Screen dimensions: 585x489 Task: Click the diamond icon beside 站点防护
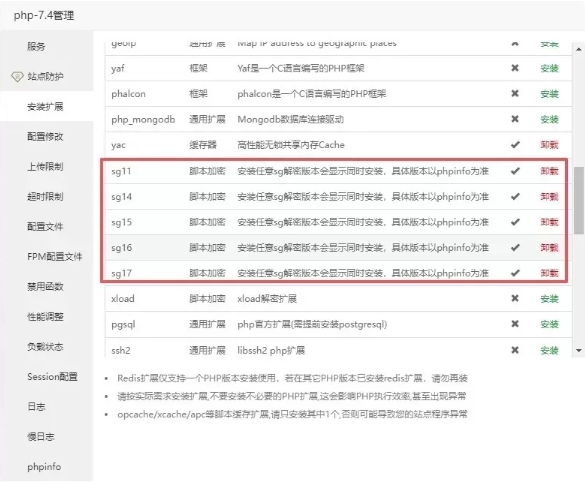click(17, 76)
